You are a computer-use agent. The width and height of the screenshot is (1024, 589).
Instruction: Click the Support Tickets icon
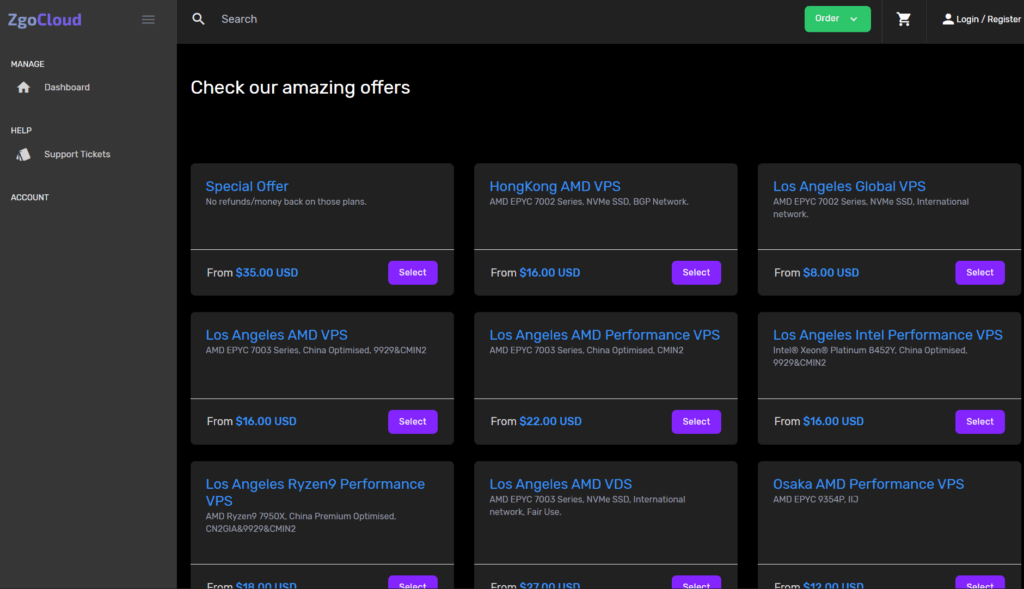pyautogui.click(x=24, y=155)
